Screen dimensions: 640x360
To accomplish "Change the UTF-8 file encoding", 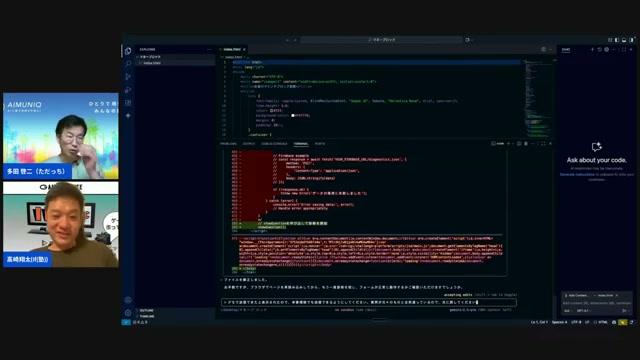I will 576,322.
